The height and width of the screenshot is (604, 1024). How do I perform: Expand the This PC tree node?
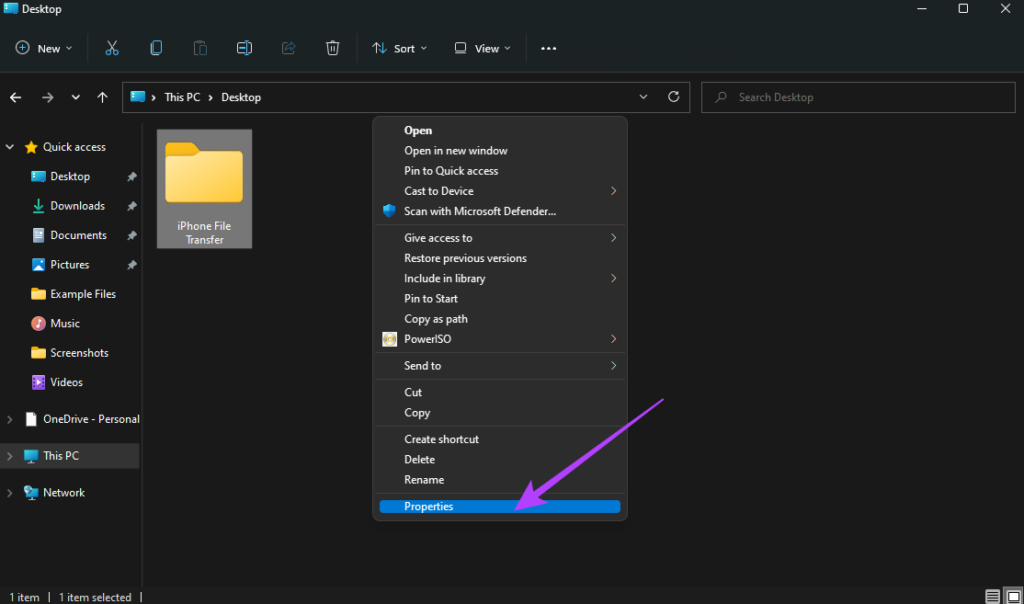[10, 456]
